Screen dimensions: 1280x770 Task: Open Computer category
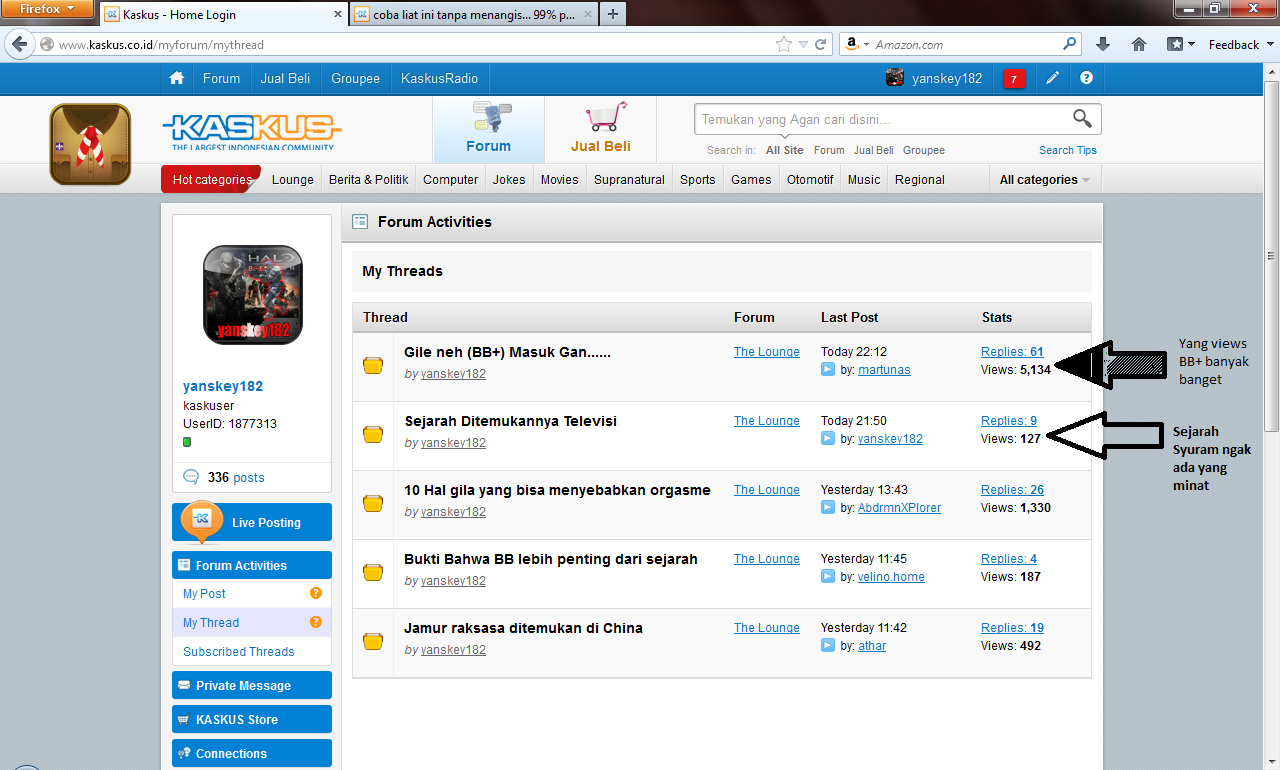(450, 180)
